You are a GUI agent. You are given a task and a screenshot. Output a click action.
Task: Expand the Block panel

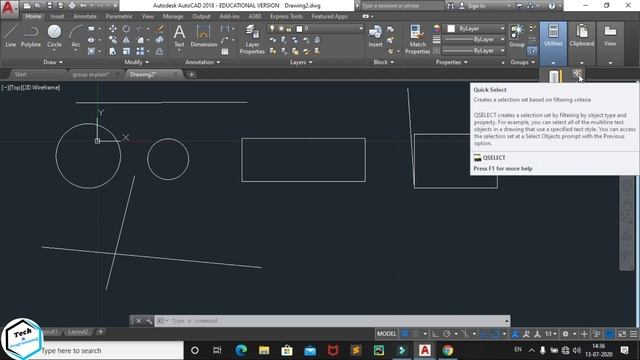[x=384, y=62]
